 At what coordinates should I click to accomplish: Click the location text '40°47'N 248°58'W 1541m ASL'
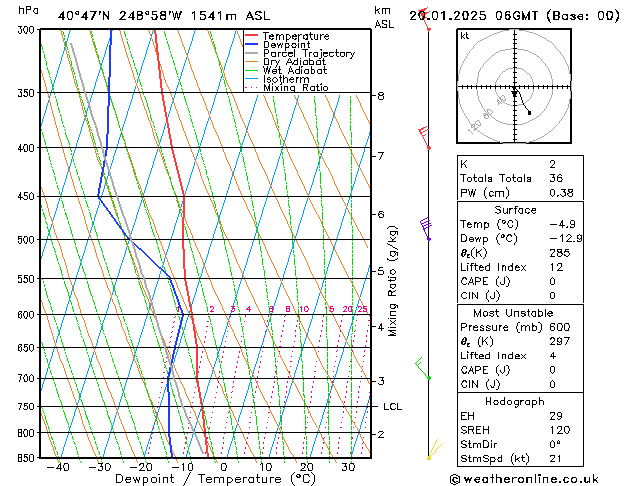tap(164, 16)
